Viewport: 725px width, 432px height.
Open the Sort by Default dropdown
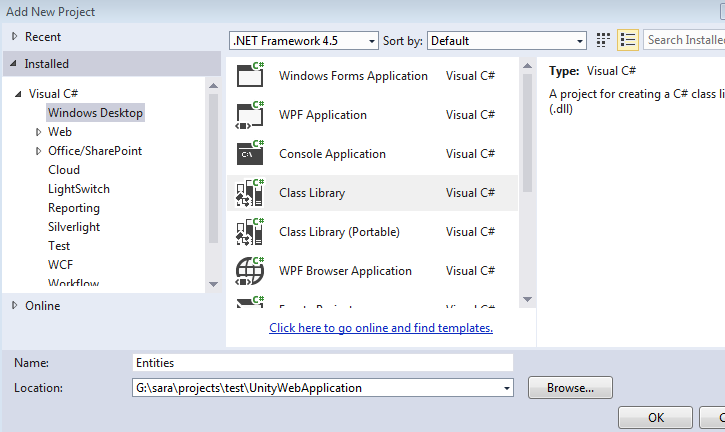507,41
